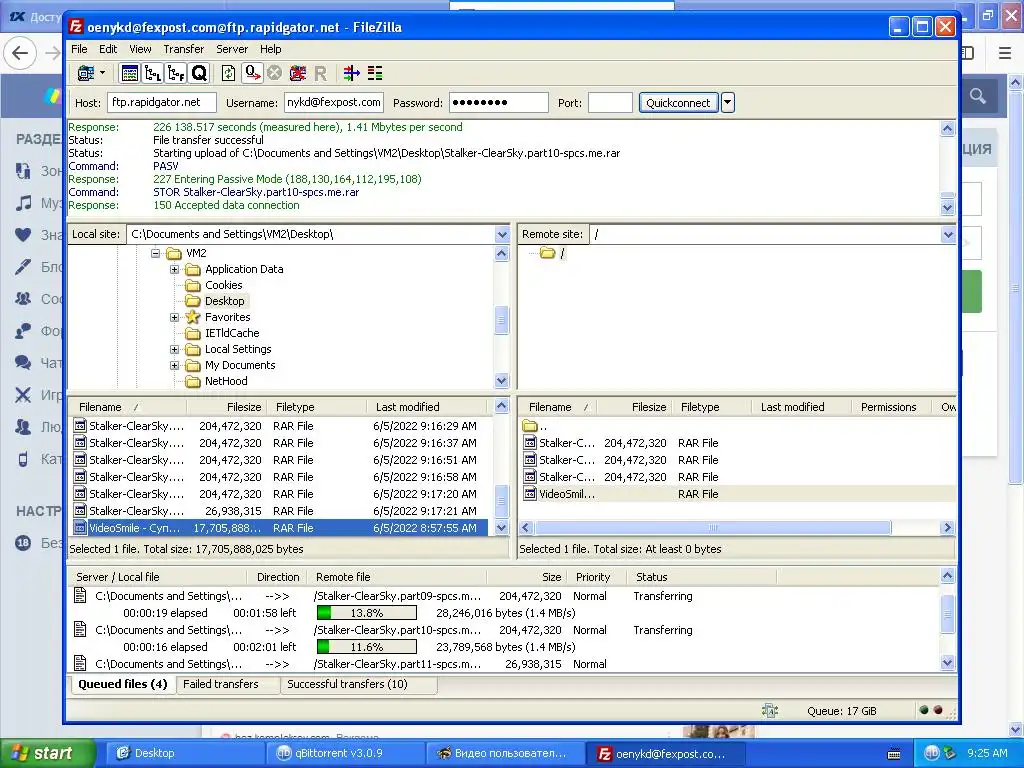Click the Port input field
Viewport: 1024px width, 768px height.
pos(610,103)
